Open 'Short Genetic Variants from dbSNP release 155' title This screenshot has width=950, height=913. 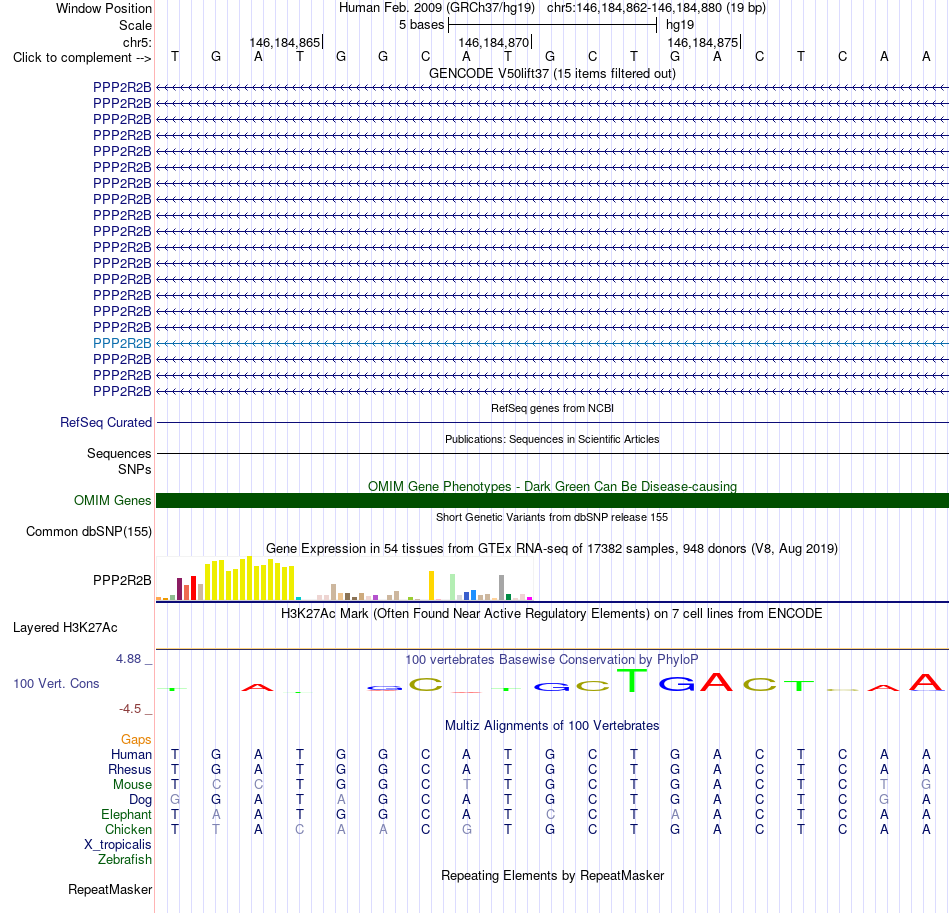point(552,517)
